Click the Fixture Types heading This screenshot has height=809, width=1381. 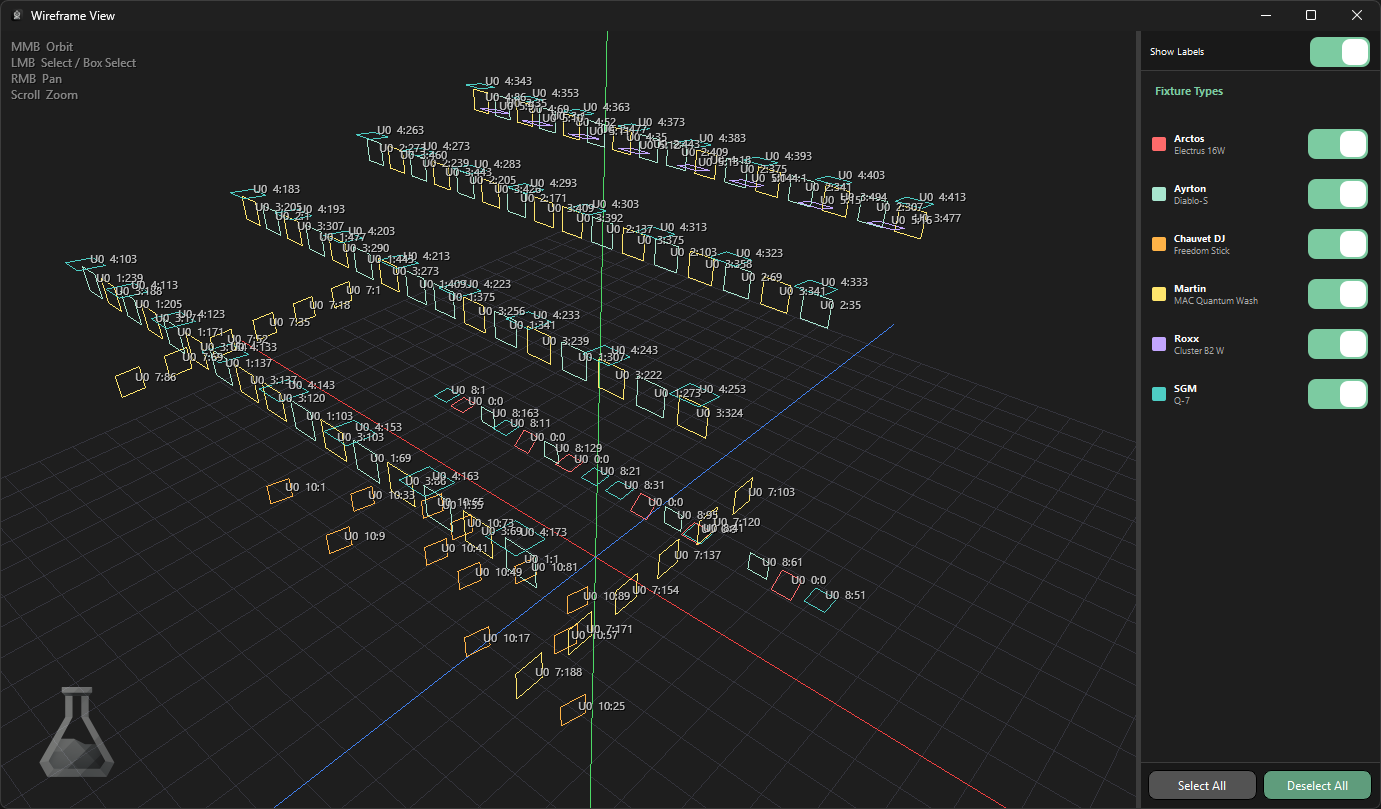click(x=1189, y=91)
